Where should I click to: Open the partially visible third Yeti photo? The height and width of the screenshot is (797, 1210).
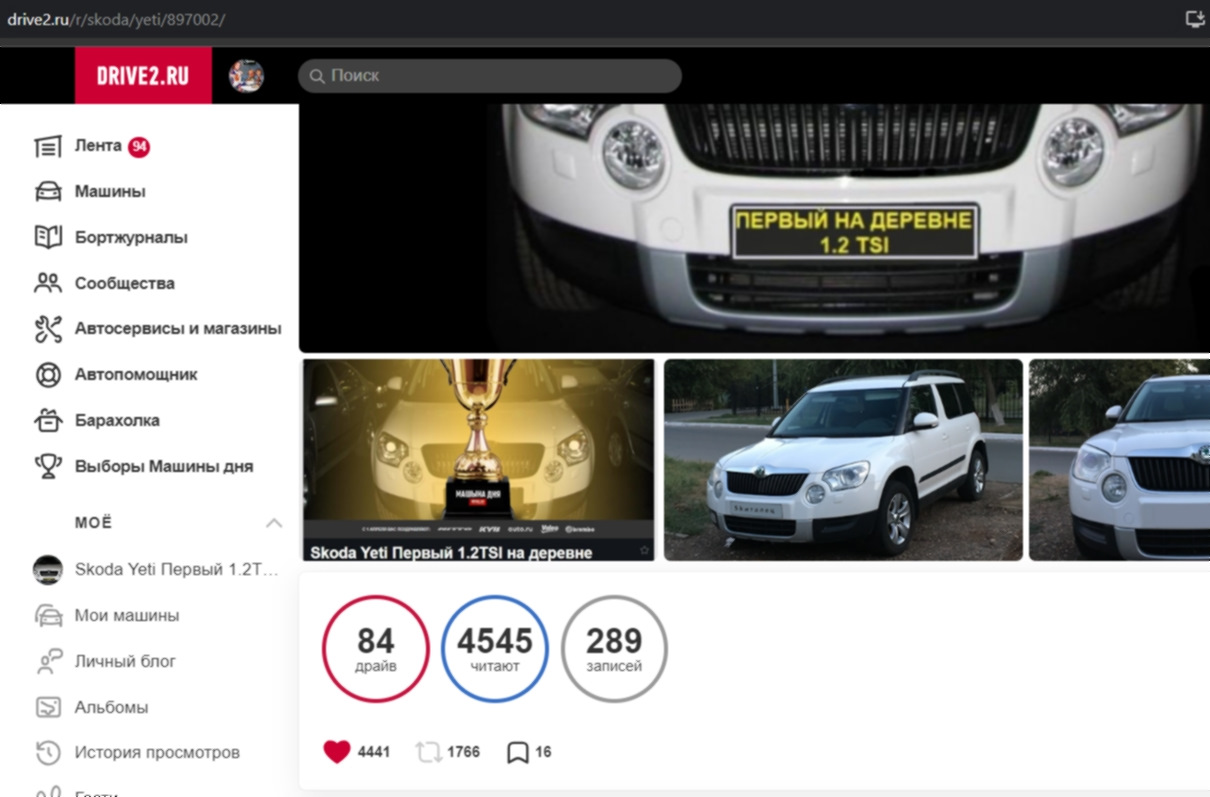coord(1119,460)
